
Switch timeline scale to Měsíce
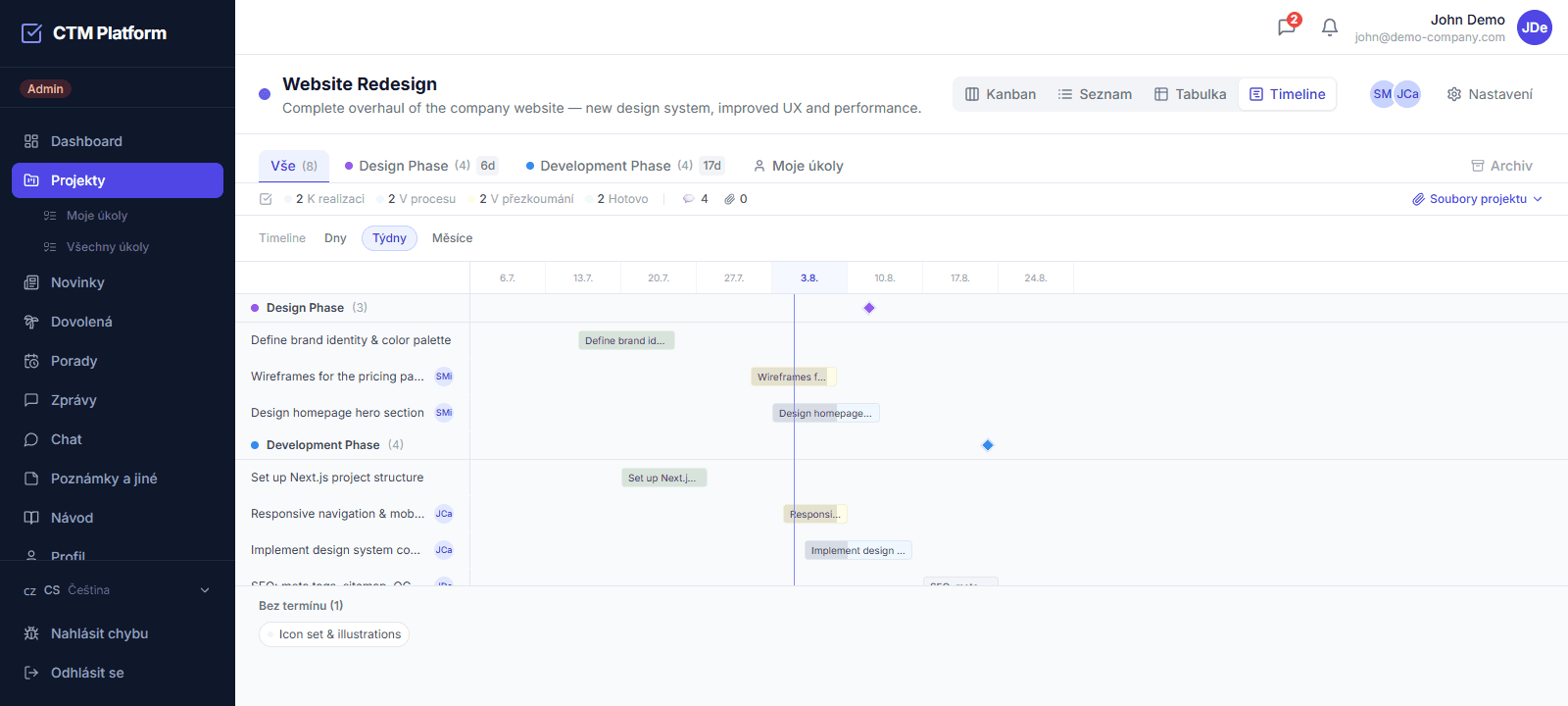point(452,238)
